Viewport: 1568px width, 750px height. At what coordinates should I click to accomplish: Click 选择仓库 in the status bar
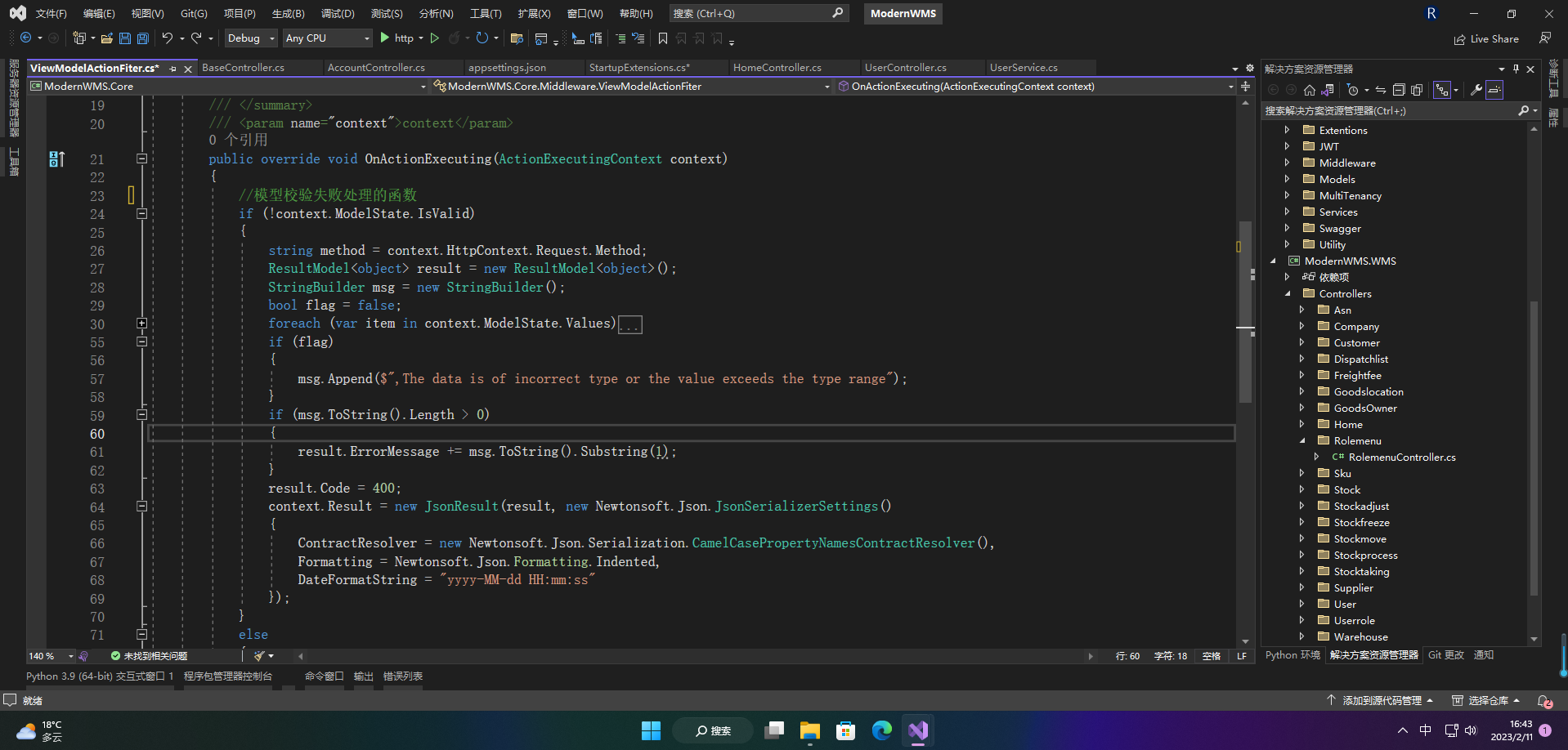1486,701
